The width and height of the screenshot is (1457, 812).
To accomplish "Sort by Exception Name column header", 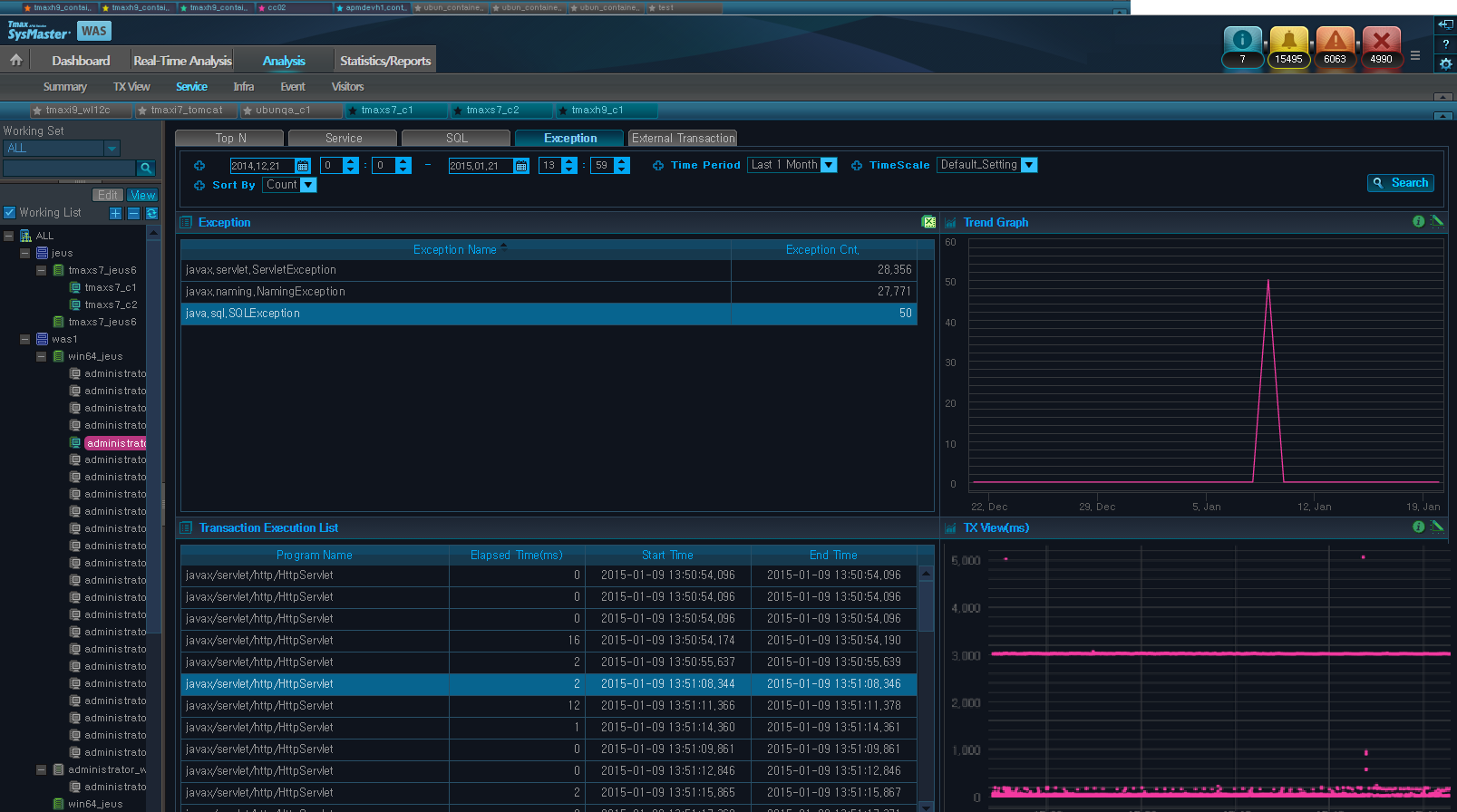I will click(456, 249).
